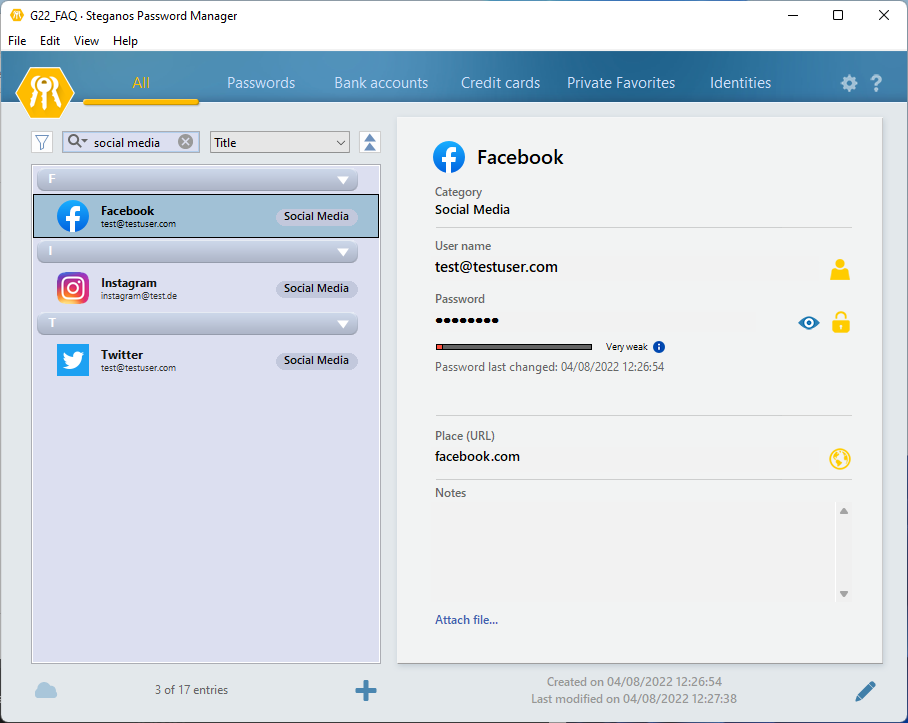Reveal password with the eye icon

(809, 322)
